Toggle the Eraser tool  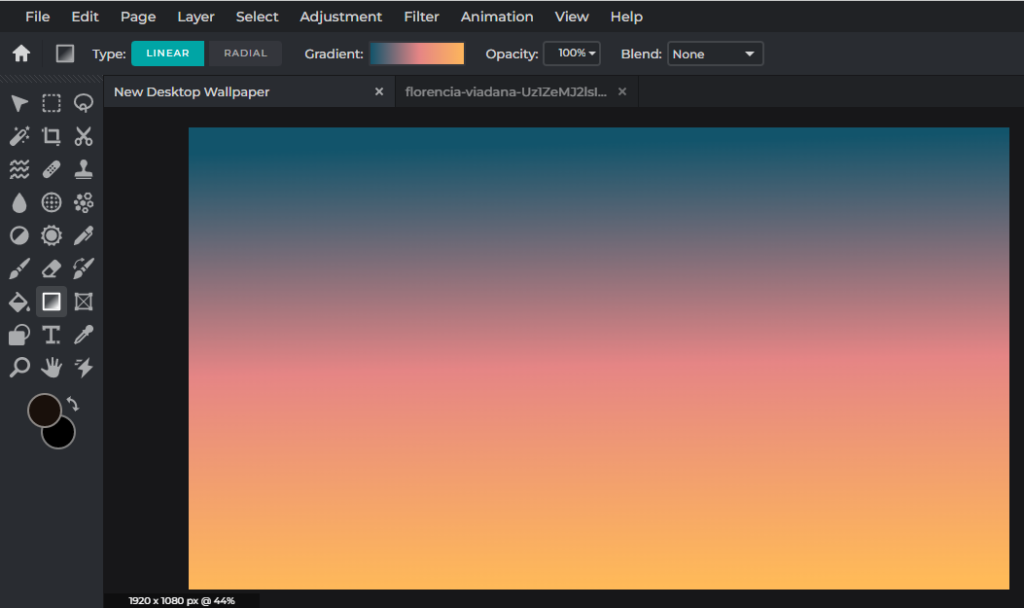point(51,268)
